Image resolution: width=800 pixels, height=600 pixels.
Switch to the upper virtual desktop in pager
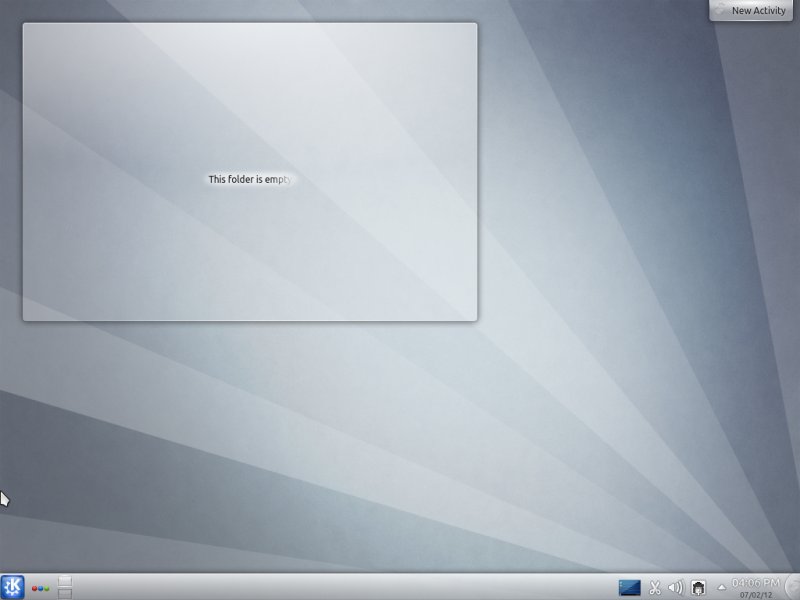click(x=65, y=581)
